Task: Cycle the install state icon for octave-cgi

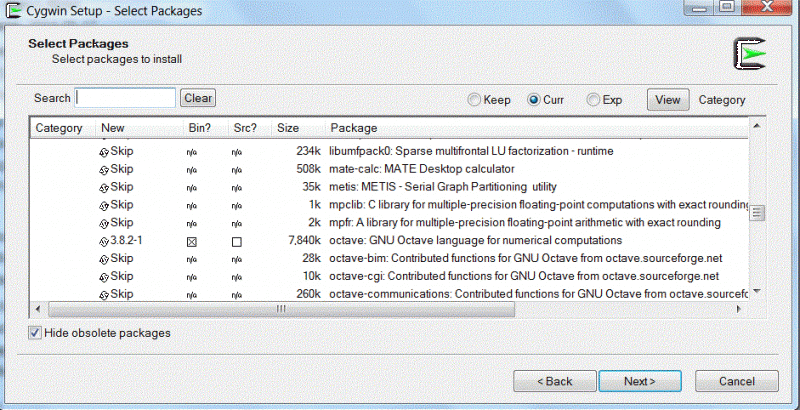Action: coord(104,277)
